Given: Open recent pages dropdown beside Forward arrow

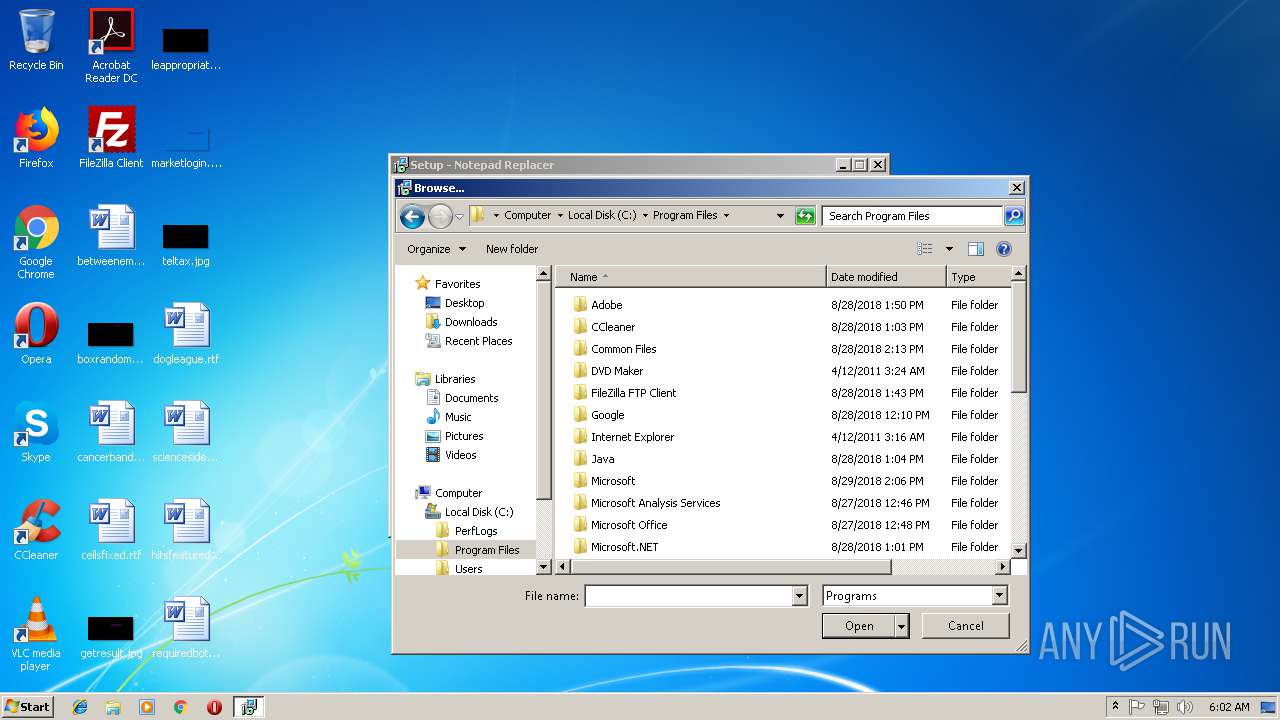Looking at the screenshot, I should tap(460, 216).
